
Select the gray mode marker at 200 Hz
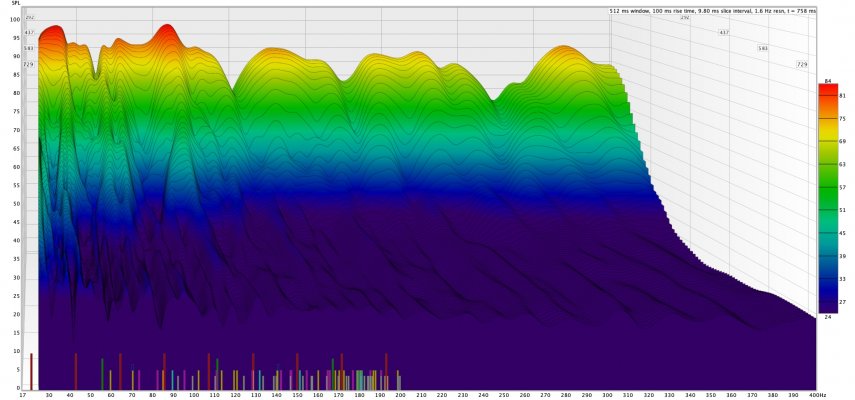point(400,383)
